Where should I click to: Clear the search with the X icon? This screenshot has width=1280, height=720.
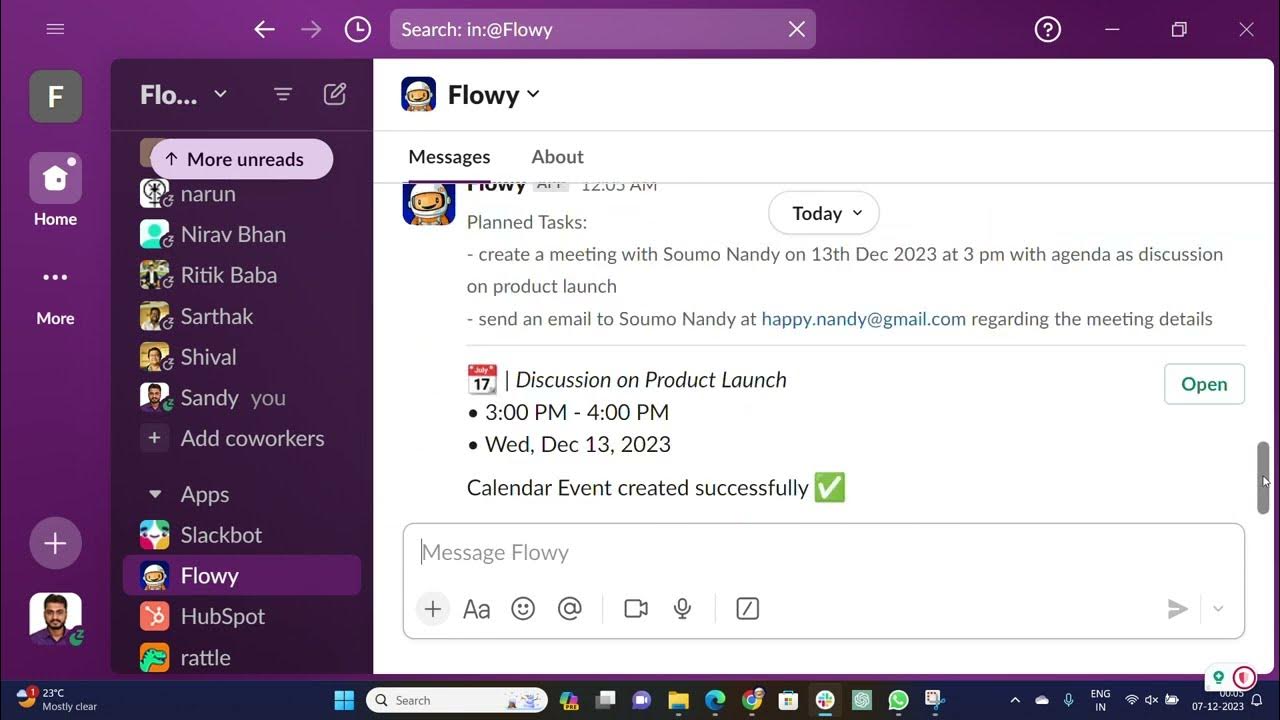pyautogui.click(x=796, y=29)
